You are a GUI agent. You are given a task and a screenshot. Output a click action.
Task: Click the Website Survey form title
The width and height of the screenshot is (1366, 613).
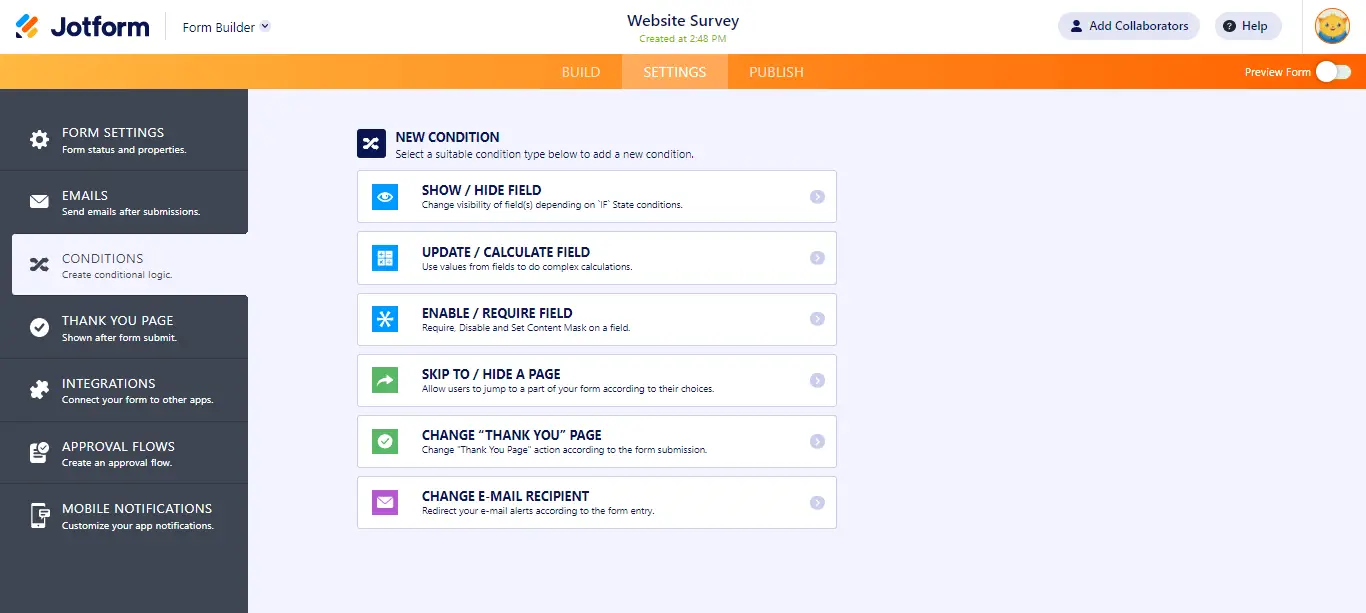pos(683,20)
